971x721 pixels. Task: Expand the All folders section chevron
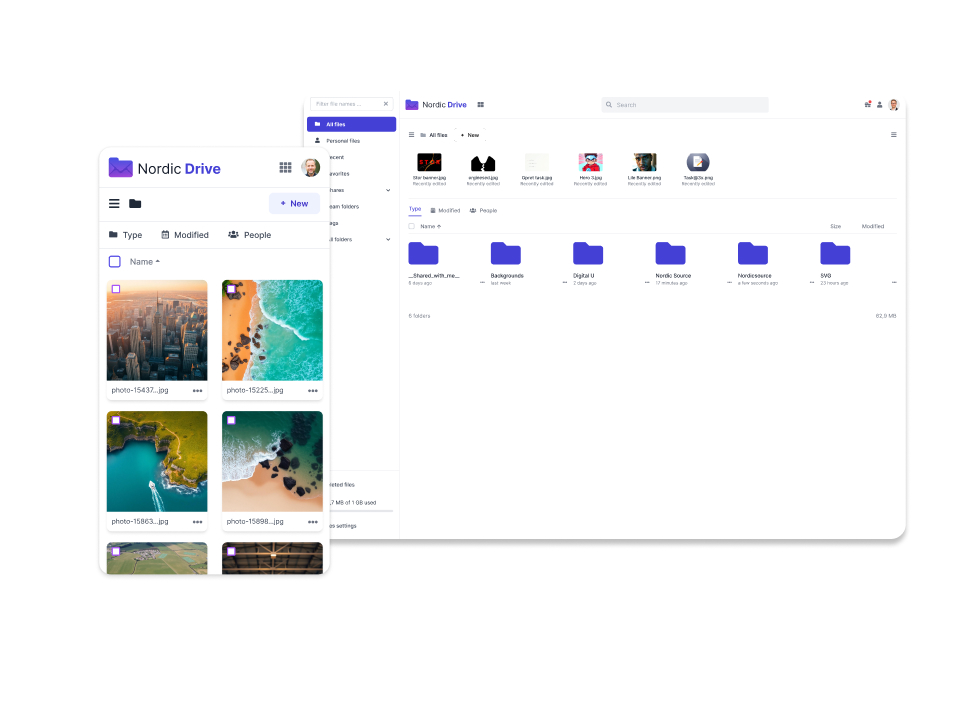[x=388, y=239]
